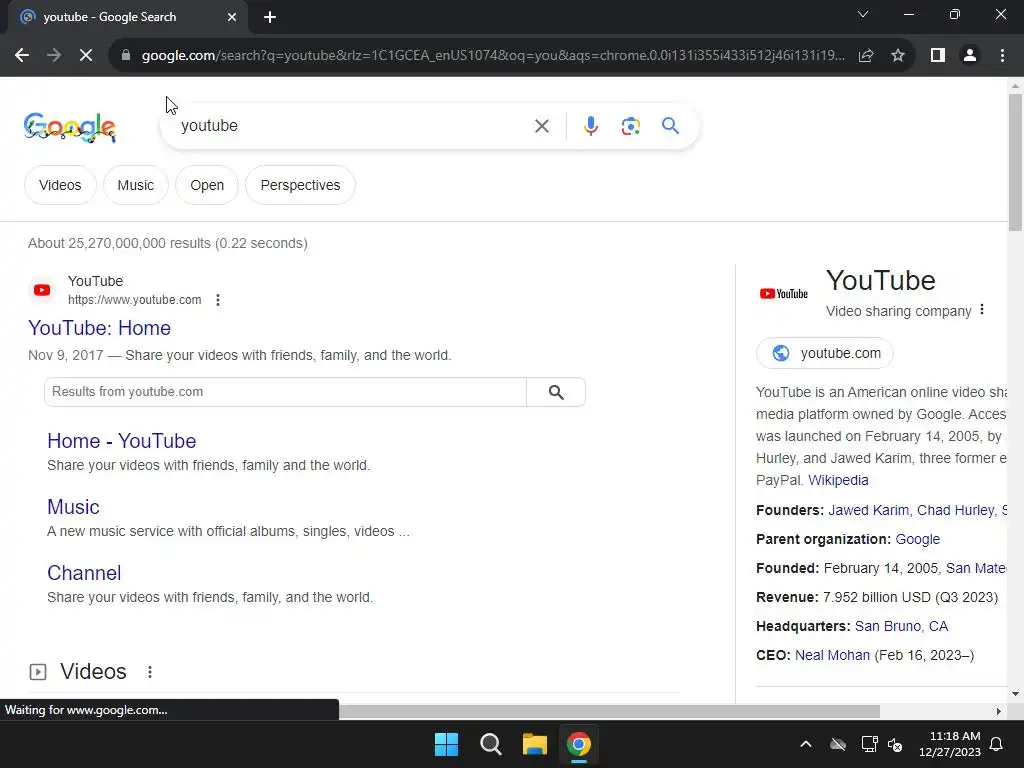Viewport: 1024px width, 768px height.
Task: Open a new tab with the plus button
Action: 270,17
